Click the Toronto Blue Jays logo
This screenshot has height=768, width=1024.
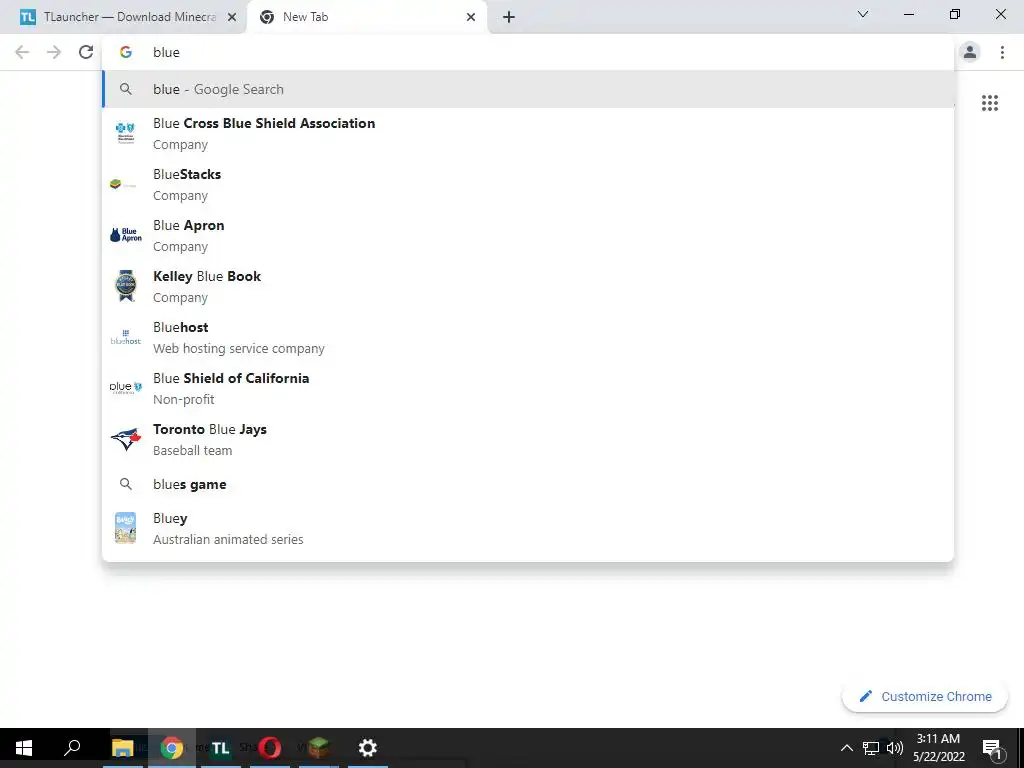click(125, 439)
